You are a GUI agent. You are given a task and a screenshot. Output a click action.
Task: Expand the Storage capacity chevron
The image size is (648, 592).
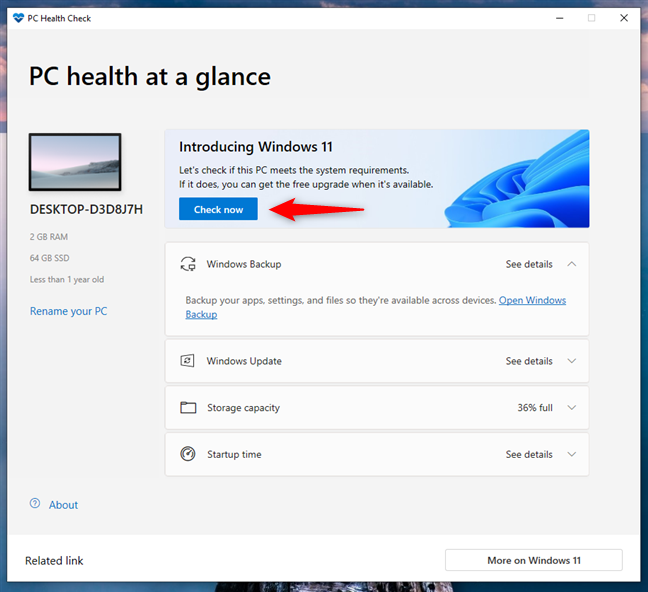coord(572,408)
